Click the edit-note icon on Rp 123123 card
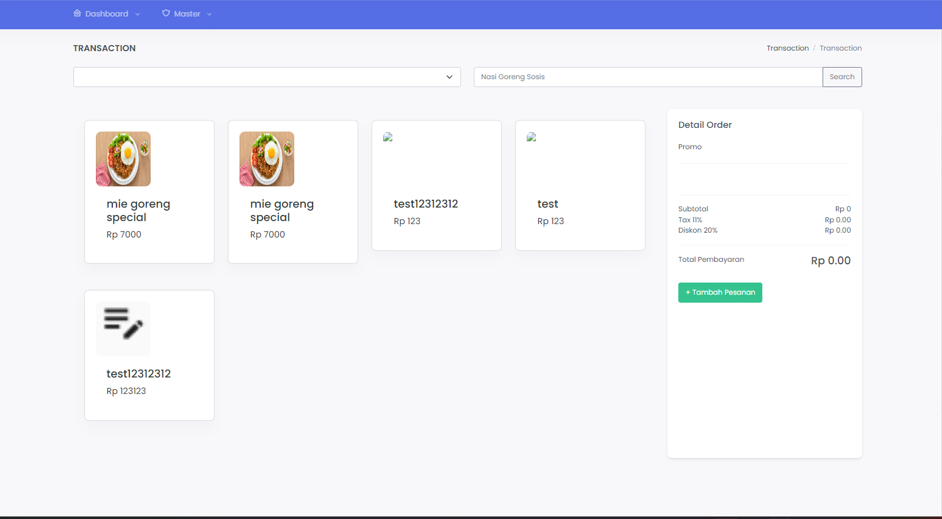Screen dimensions: 942x519 coord(123,328)
